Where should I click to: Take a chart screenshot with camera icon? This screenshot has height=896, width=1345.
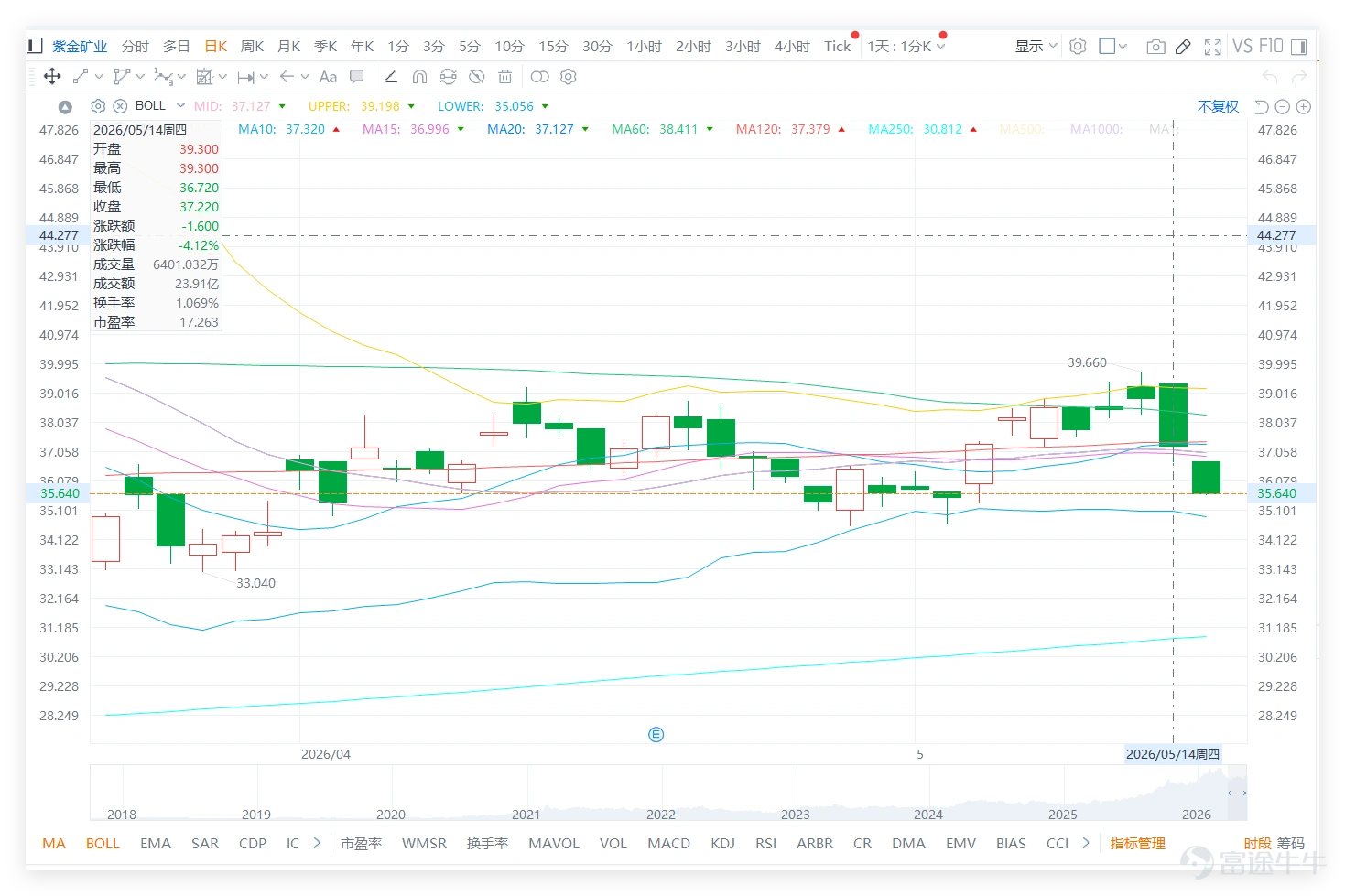1155,47
